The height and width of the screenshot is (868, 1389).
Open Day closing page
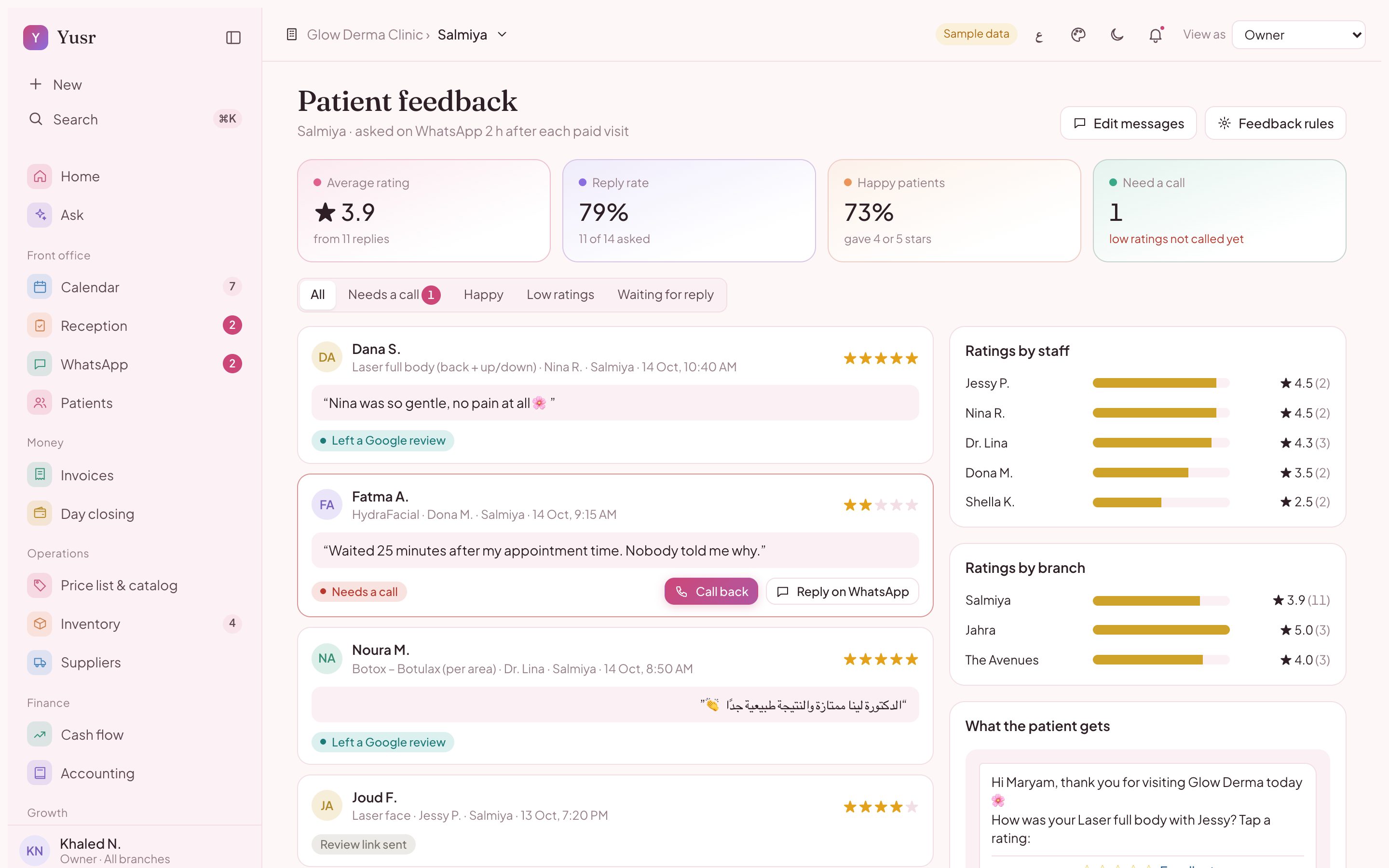134,514
